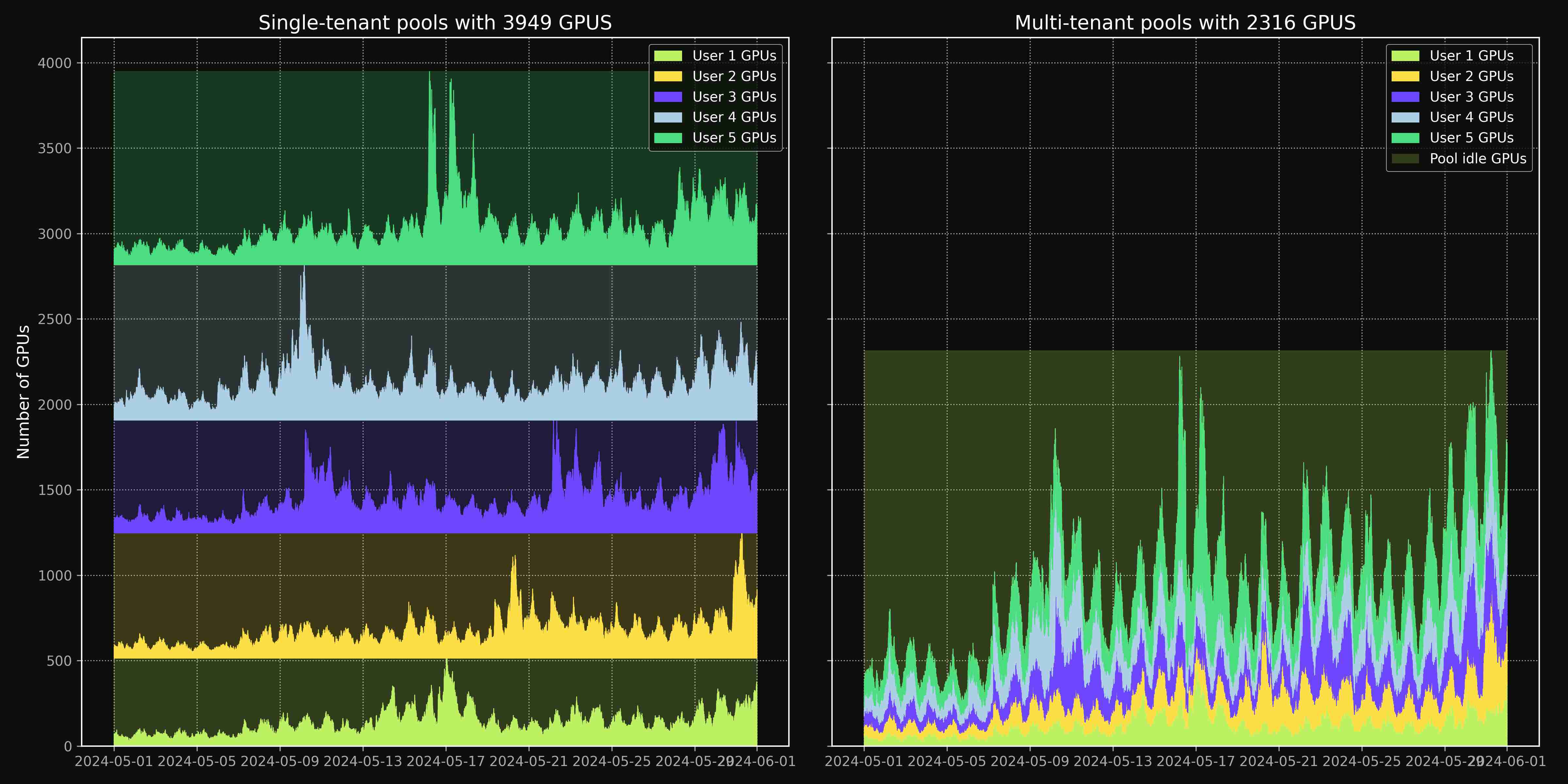The width and height of the screenshot is (1568, 784).
Task: Click the 'Number of GPUs' axis label
Action: coord(23,392)
